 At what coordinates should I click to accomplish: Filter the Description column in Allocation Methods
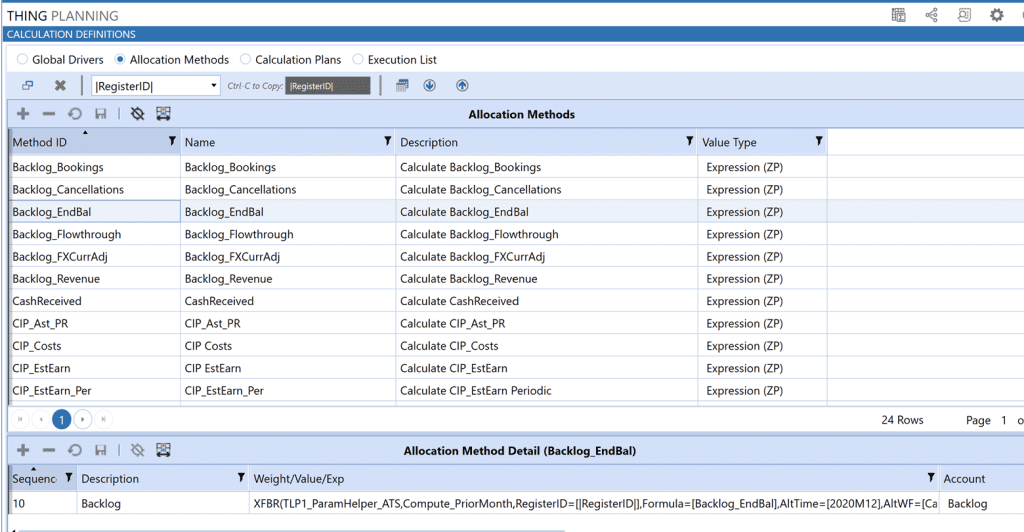[689, 141]
